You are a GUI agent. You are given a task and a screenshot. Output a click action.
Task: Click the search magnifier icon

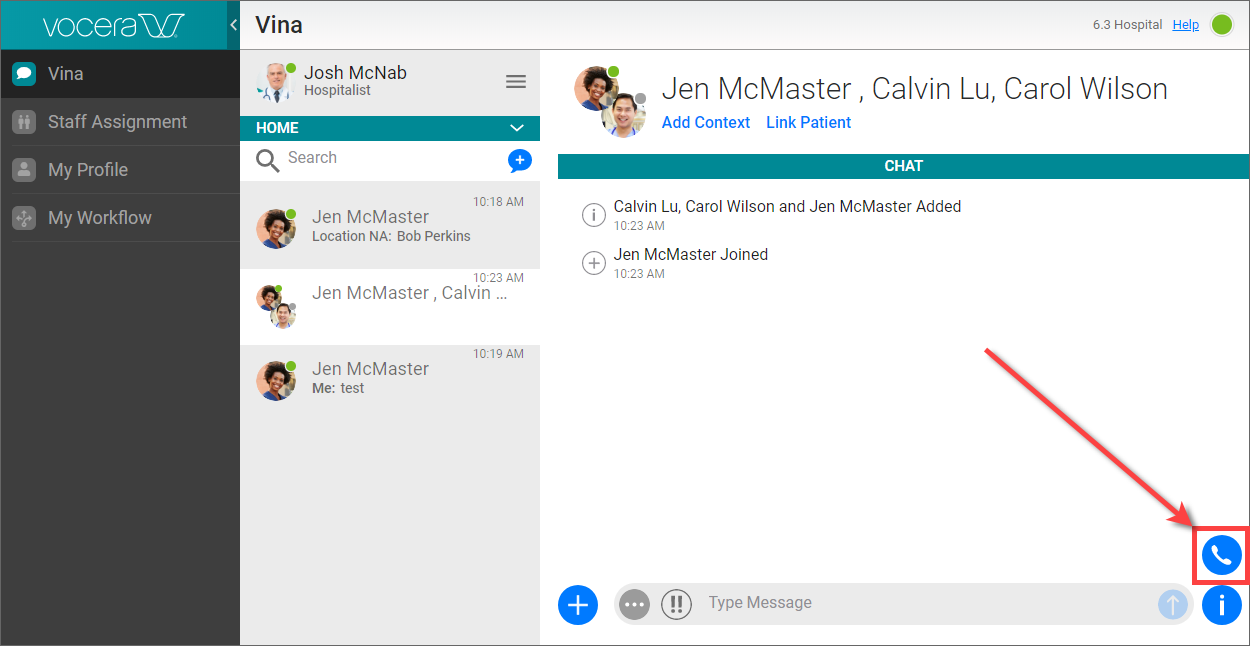[x=267, y=160]
